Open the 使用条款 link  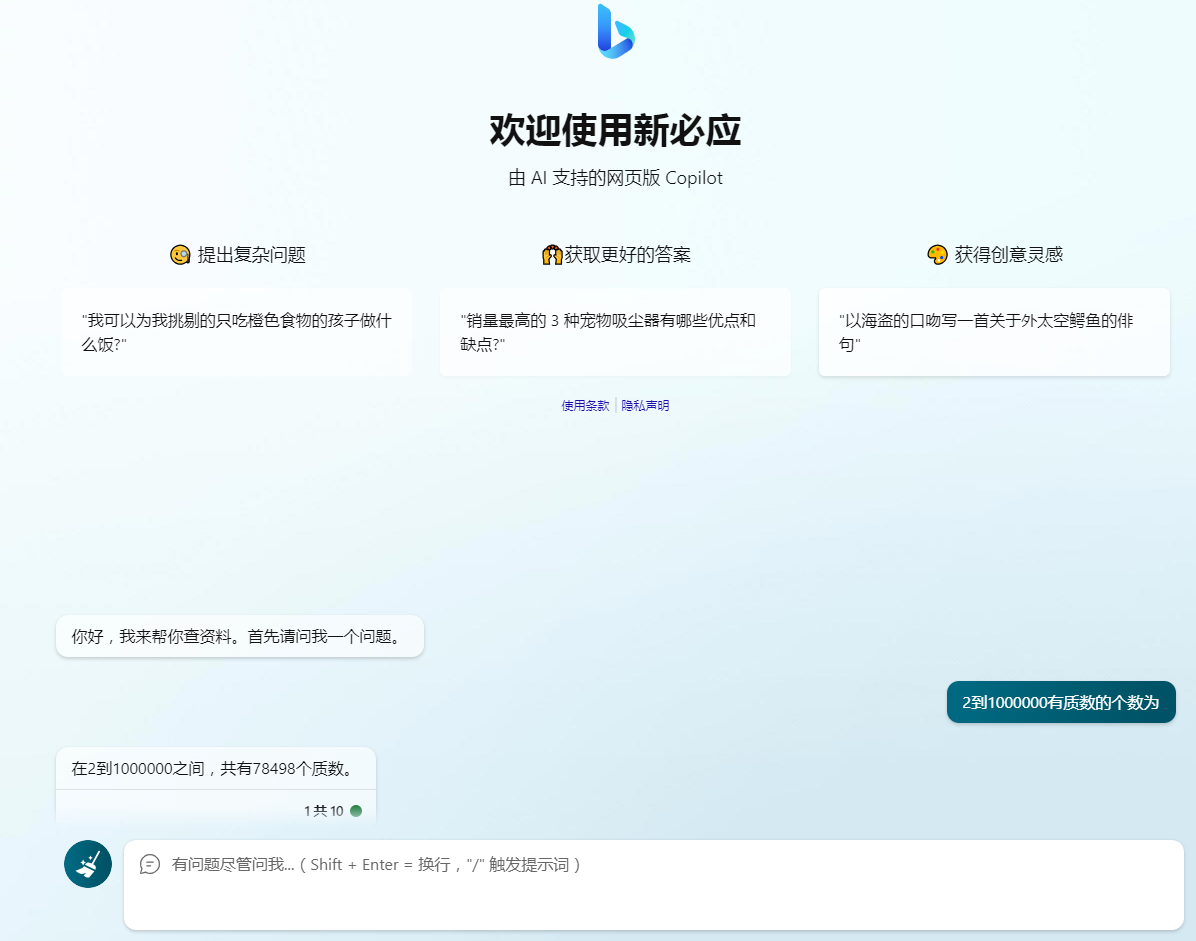pyautogui.click(x=585, y=405)
